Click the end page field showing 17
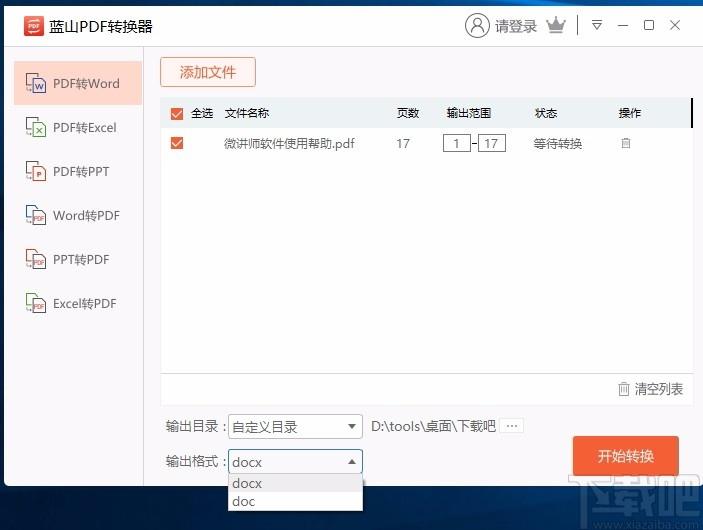 click(x=491, y=143)
